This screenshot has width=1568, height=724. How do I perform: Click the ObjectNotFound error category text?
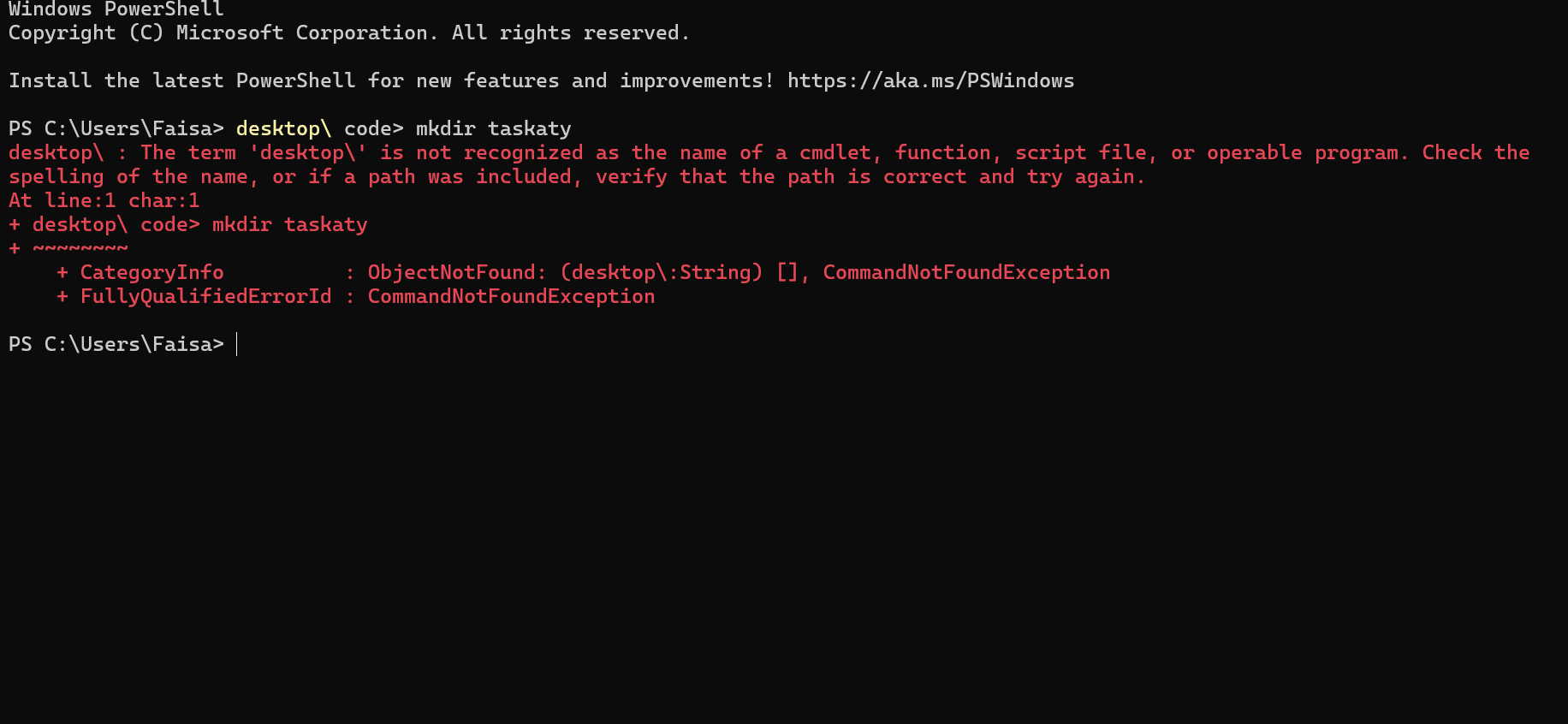click(x=456, y=272)
